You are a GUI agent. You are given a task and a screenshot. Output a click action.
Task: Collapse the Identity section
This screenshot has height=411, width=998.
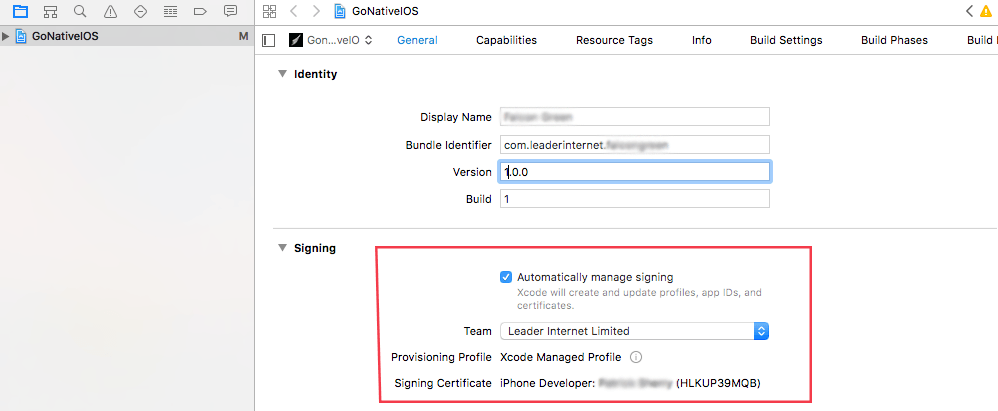pyautogui.click(x=283, y=74)
